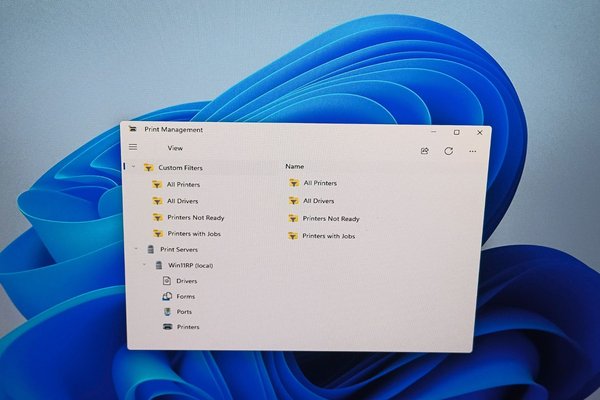Select All Printers in the tree
This screenshot has height=400, width=600.
point(183,184)
